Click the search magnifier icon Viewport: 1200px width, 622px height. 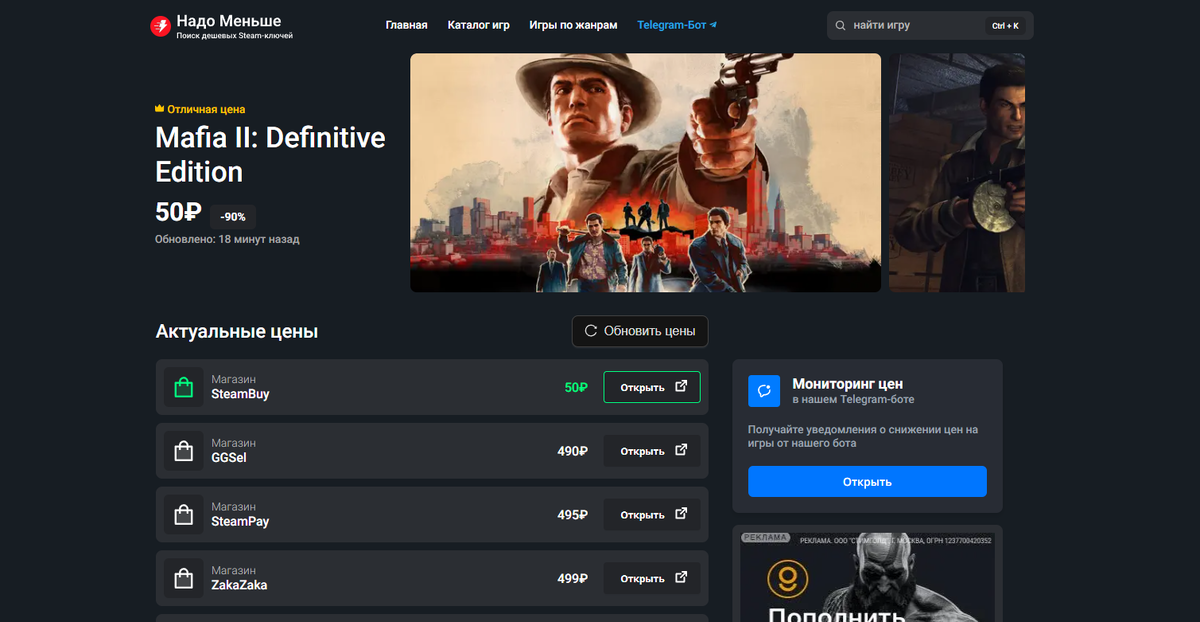tap(841, 26)
